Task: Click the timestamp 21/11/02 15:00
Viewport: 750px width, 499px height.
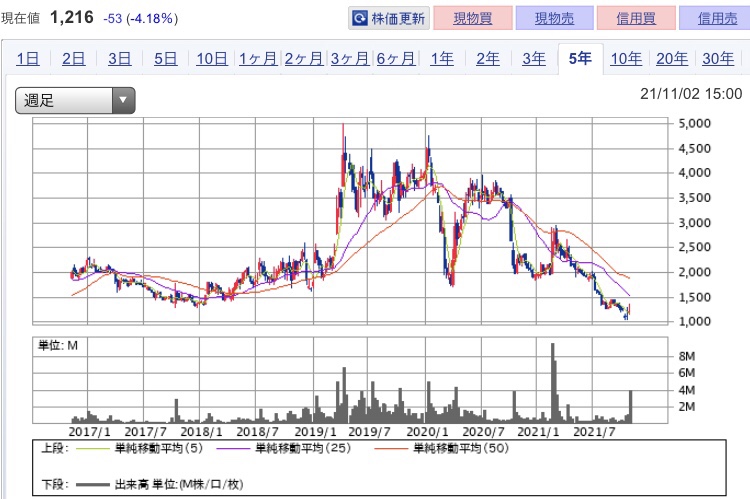Action: pyautogui.click(x=691, y=94)
